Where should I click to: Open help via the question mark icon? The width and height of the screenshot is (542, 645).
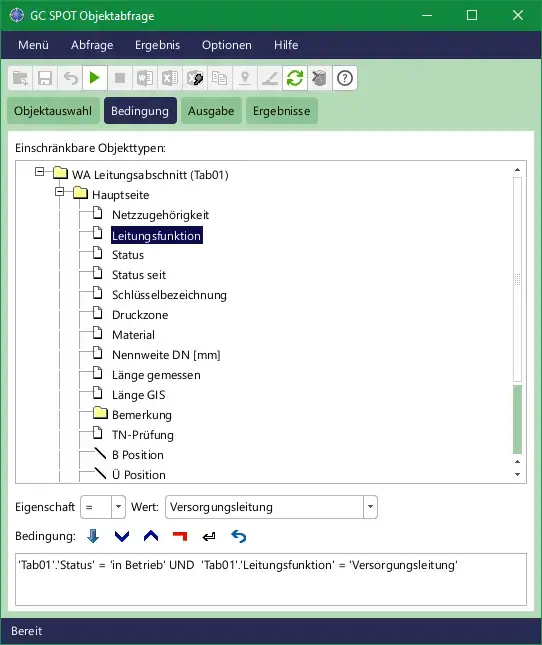click(x=345, y=78)
